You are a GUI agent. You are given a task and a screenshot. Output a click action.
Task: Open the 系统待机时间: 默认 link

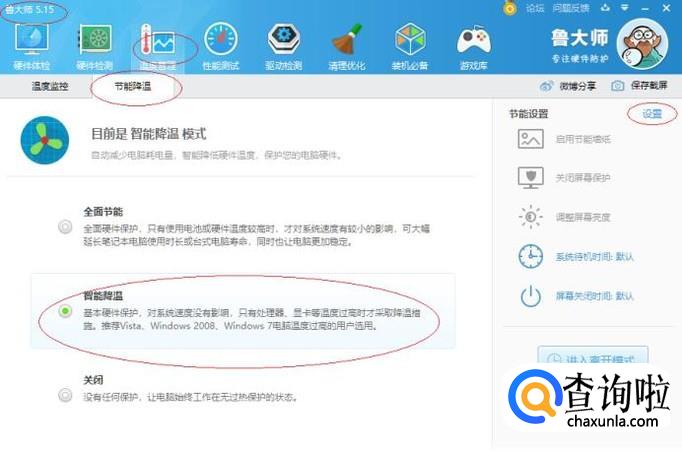coord(595,257)
